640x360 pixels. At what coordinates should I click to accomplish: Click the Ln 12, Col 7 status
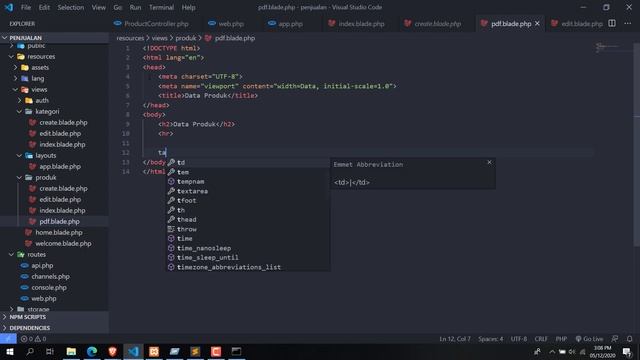point(455,339)
